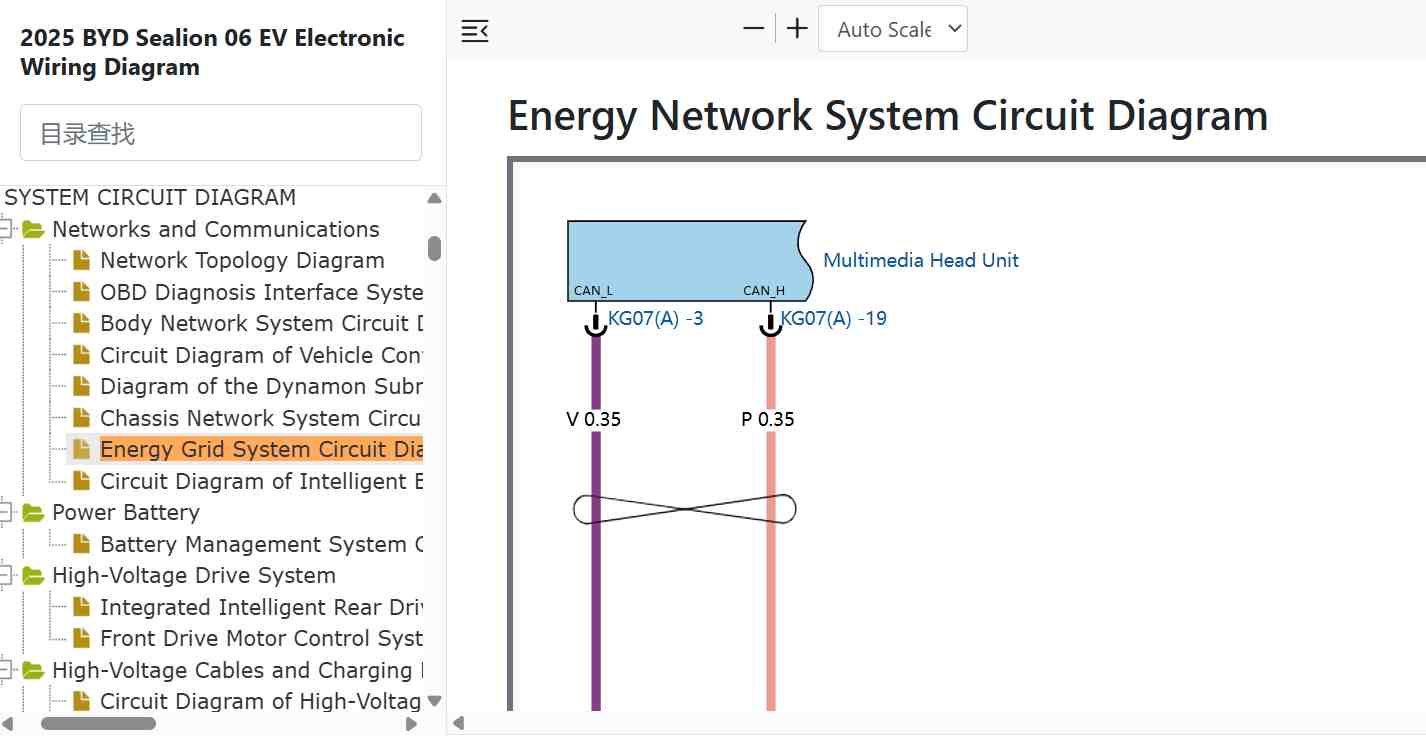Screen dimensions: 1426x738
Task: Click the sidebar vertical scrollbar down arrow
Action: coord(434,701)
